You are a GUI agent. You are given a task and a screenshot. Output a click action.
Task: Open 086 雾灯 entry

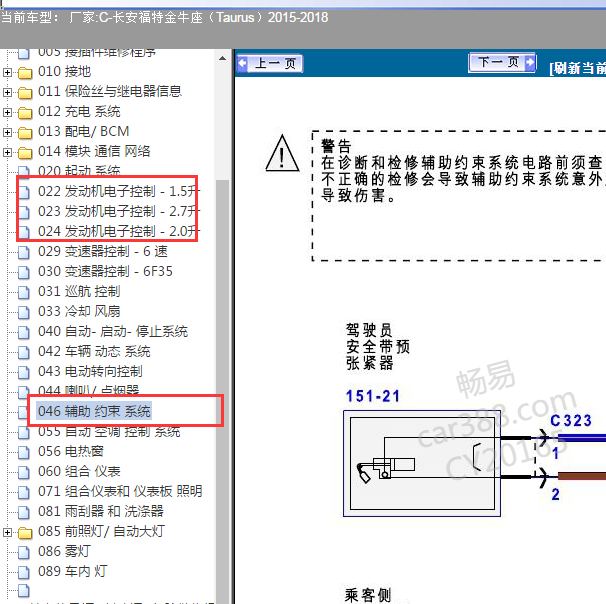point(64,552)
